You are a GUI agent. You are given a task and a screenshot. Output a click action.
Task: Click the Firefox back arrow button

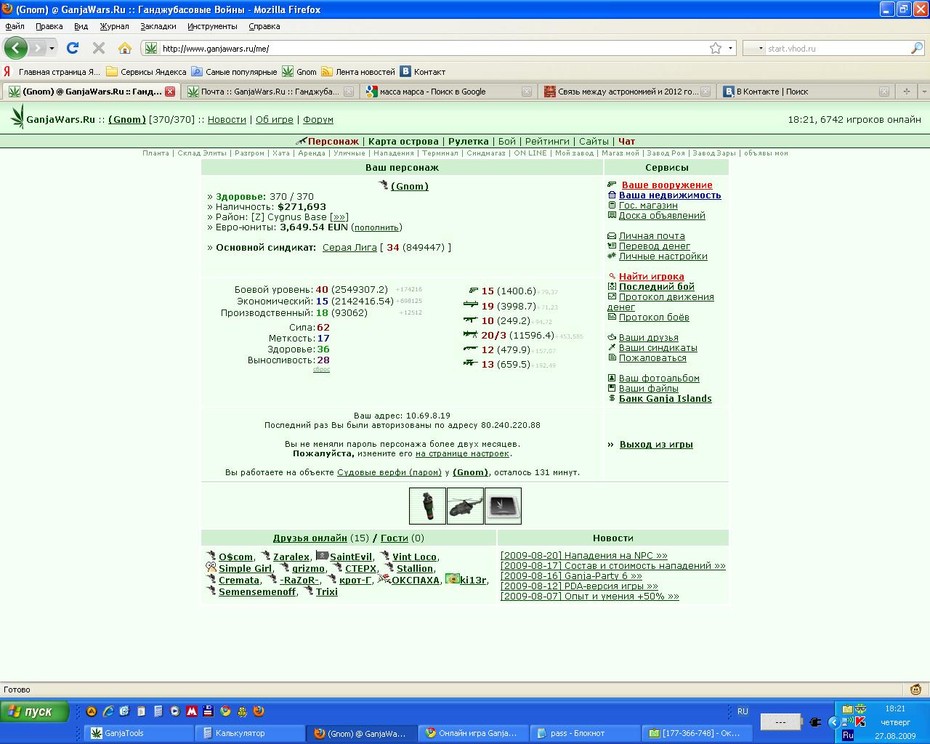point(16,48)
